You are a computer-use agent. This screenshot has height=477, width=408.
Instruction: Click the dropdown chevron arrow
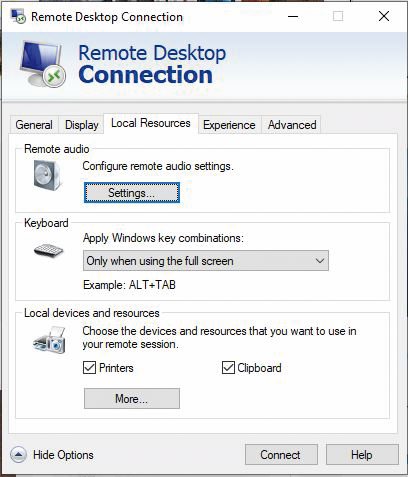click(320, 261)
